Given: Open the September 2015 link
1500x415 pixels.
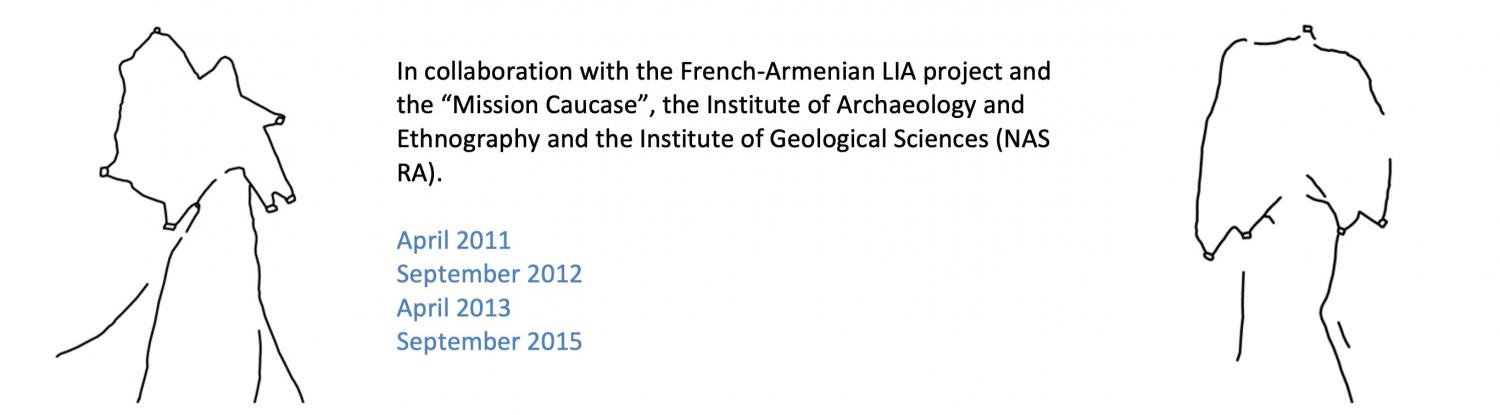Looking at the screenshot, I should click(x=489, y=342).
